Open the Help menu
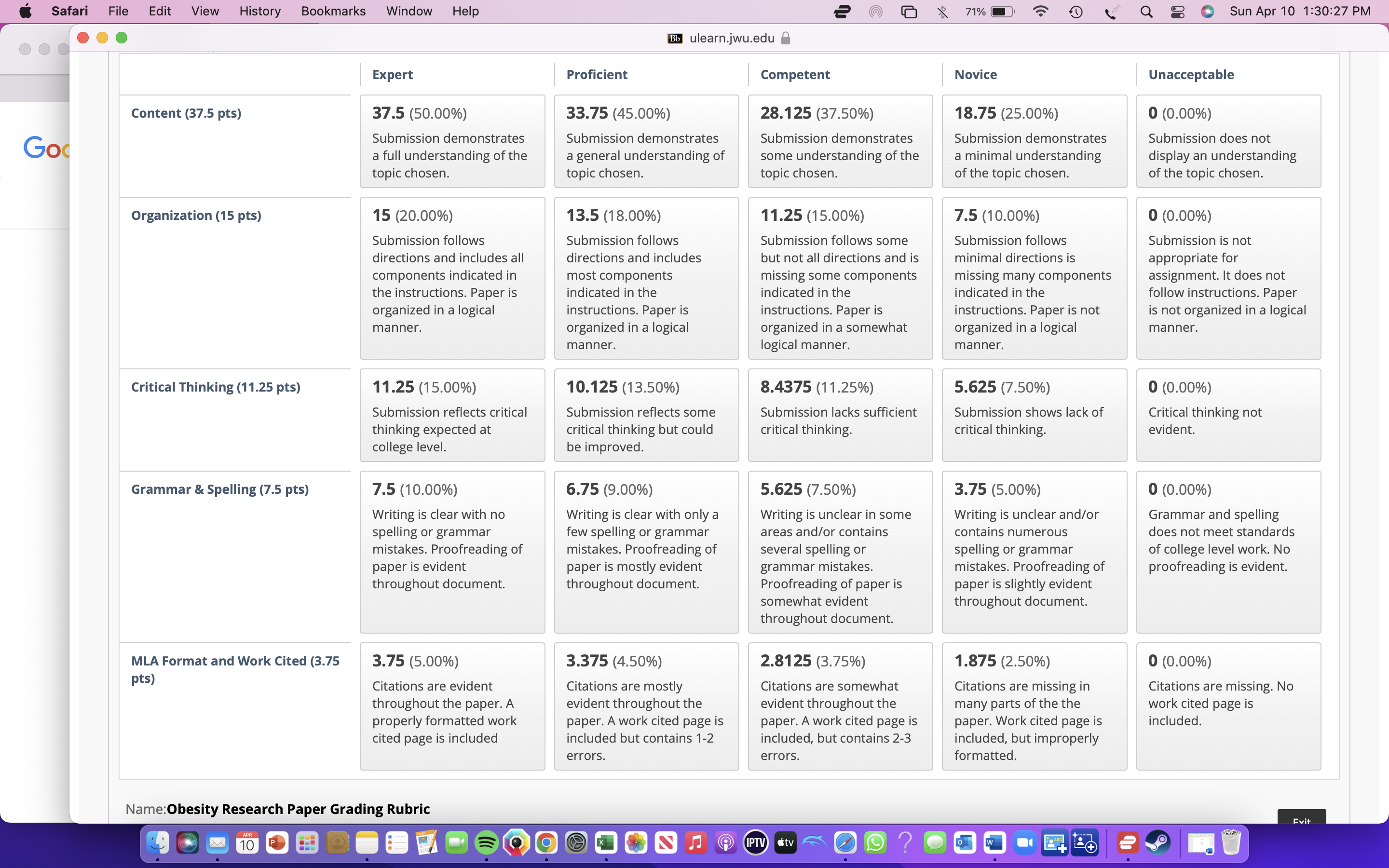This screenshot has height=868, width=1389. point(465,12)
